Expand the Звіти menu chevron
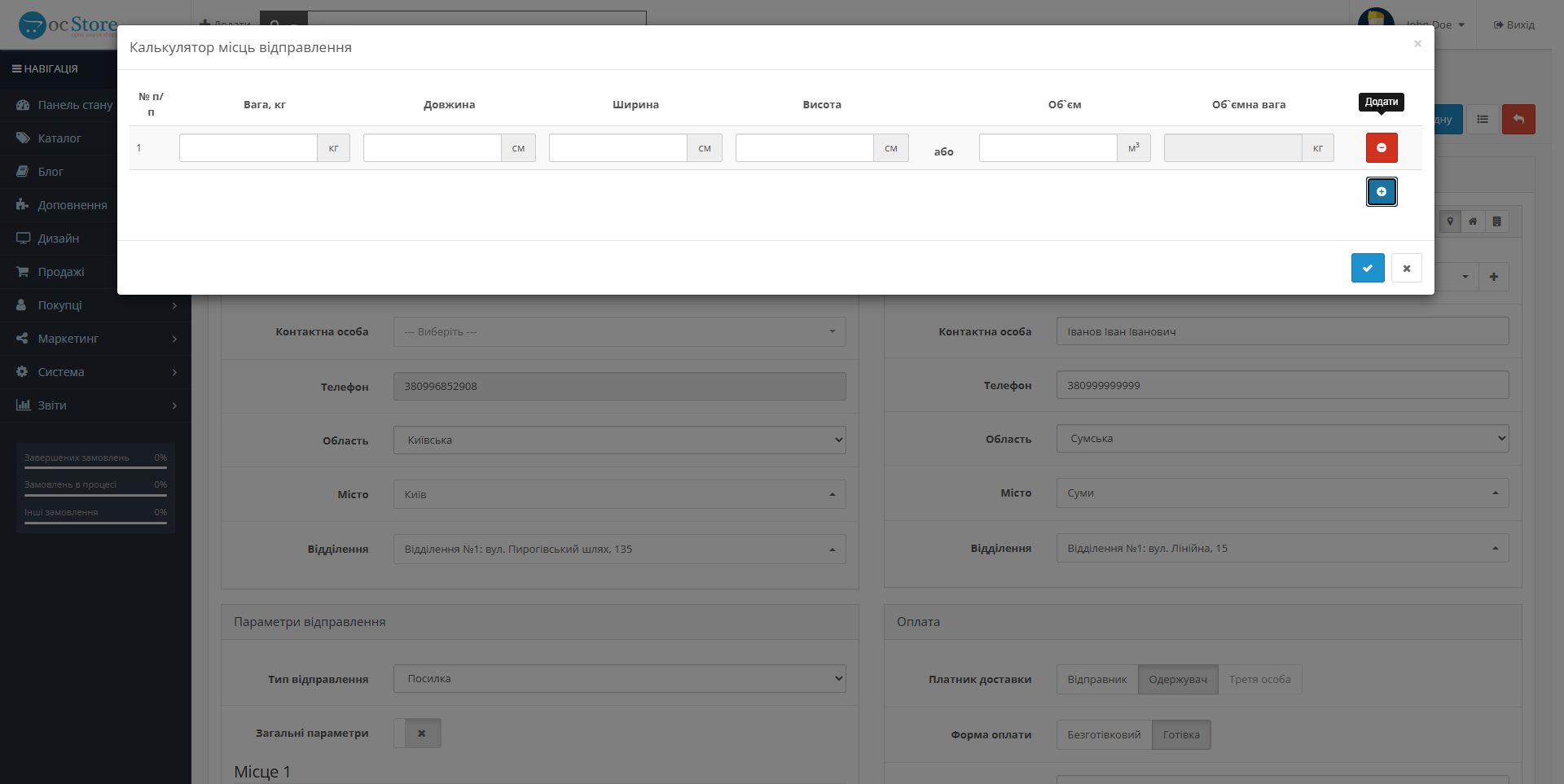 click(x=174, y=405)
